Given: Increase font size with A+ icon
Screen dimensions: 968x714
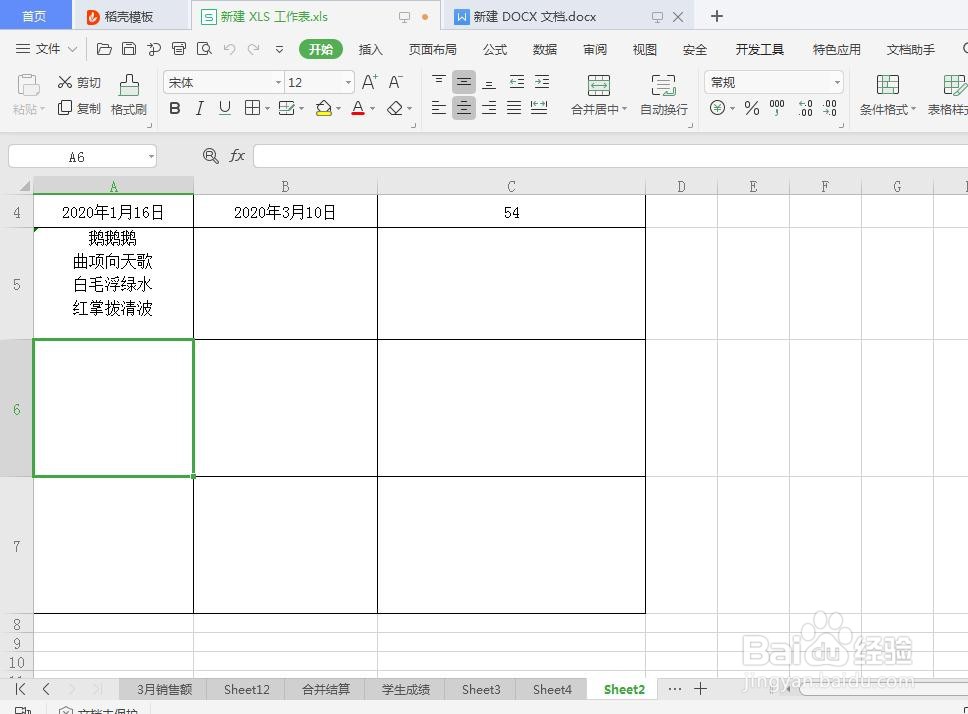Looking at the screenshot, I should pyautogui.click(x=369, y=82).
